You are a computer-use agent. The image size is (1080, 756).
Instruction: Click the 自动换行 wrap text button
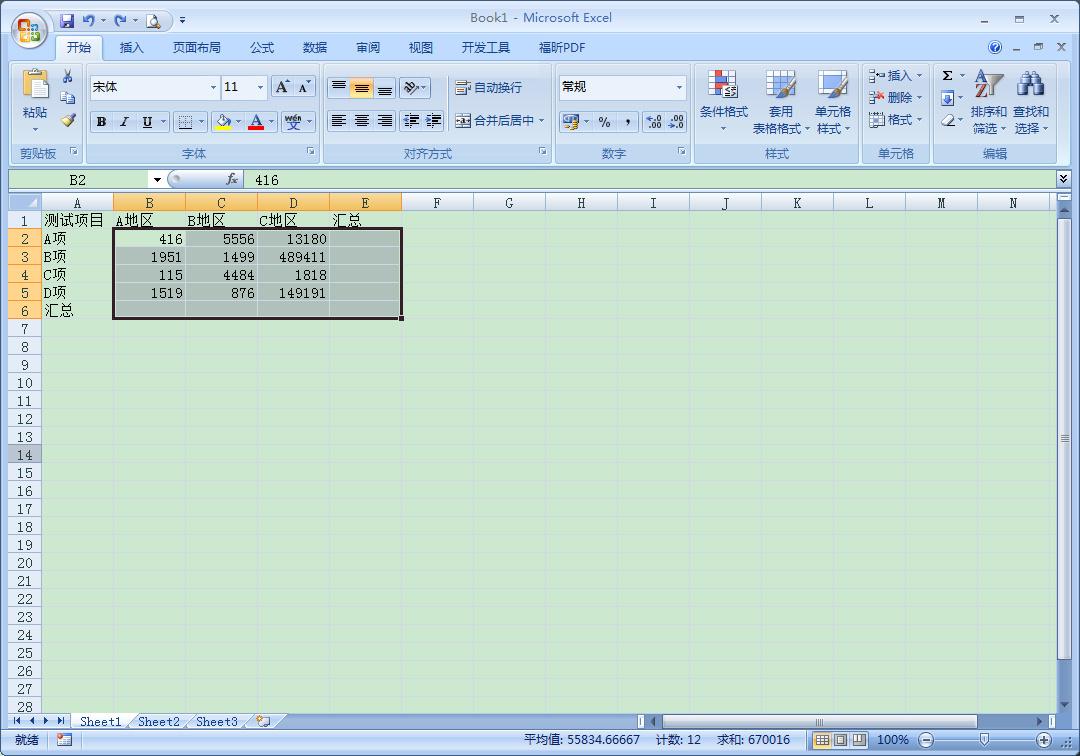(x=488, y=88)
